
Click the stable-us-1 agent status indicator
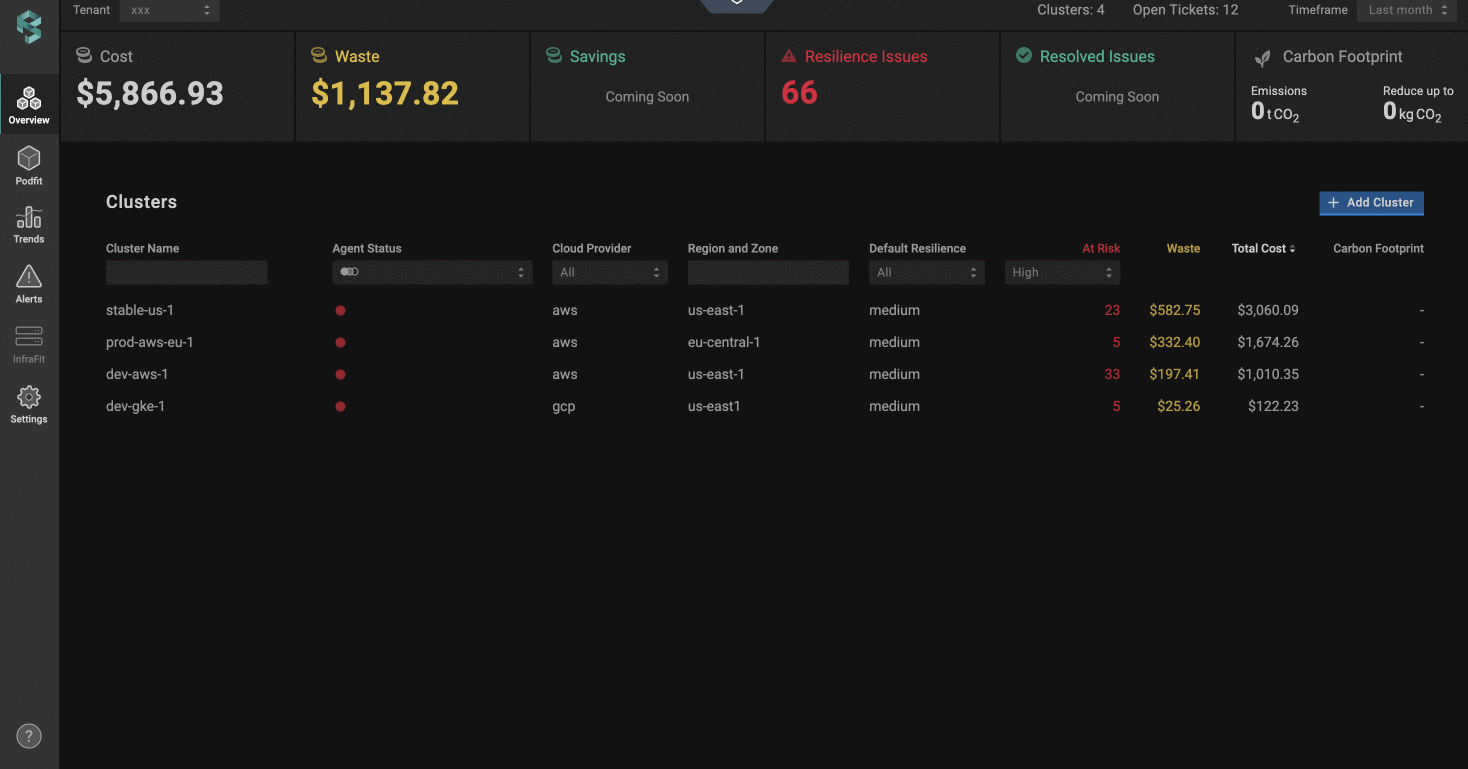[340, 311]
